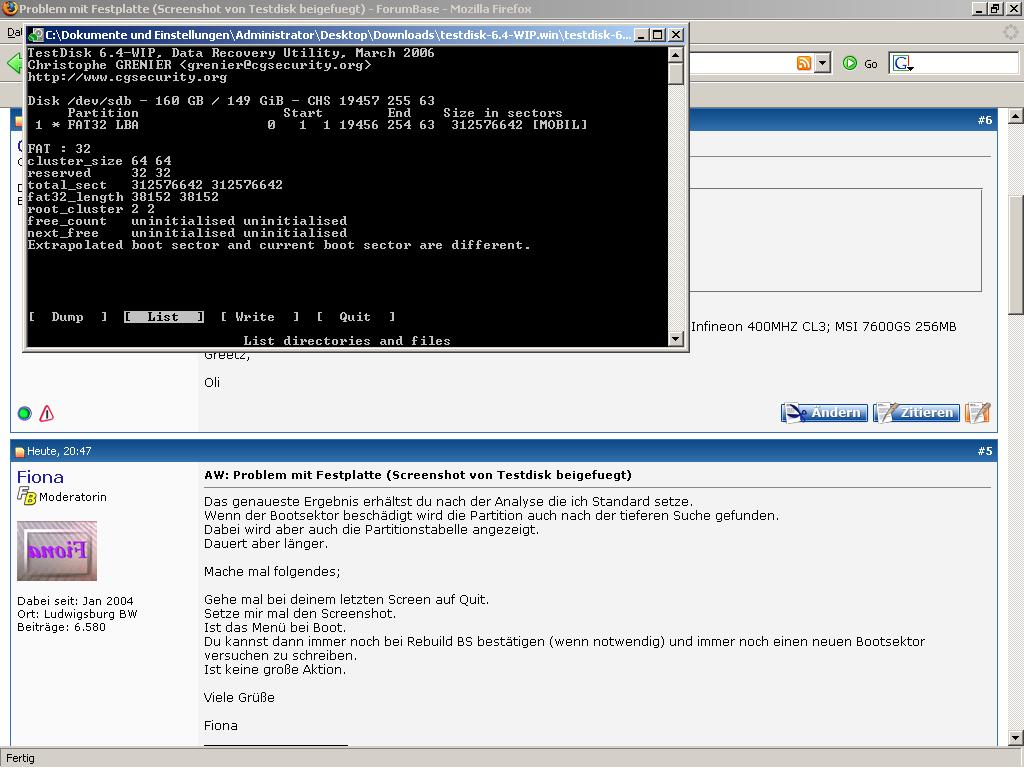Click the Zitieren button
Image resolution: width=1024 pixels, height=768 pixels.
(916, 413)
